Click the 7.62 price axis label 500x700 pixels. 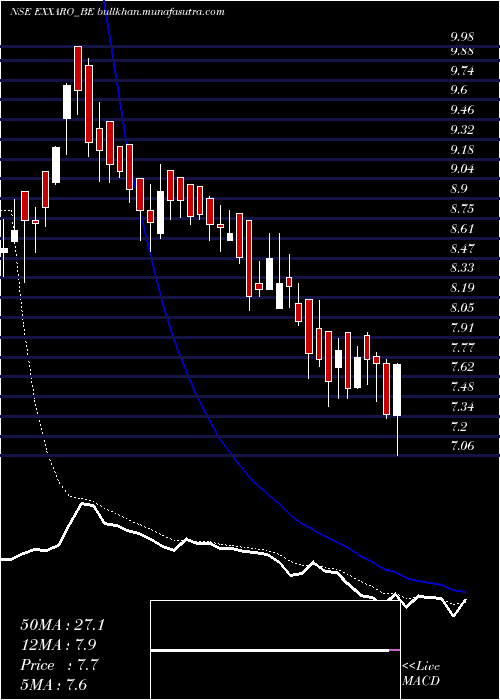point(462,367)
